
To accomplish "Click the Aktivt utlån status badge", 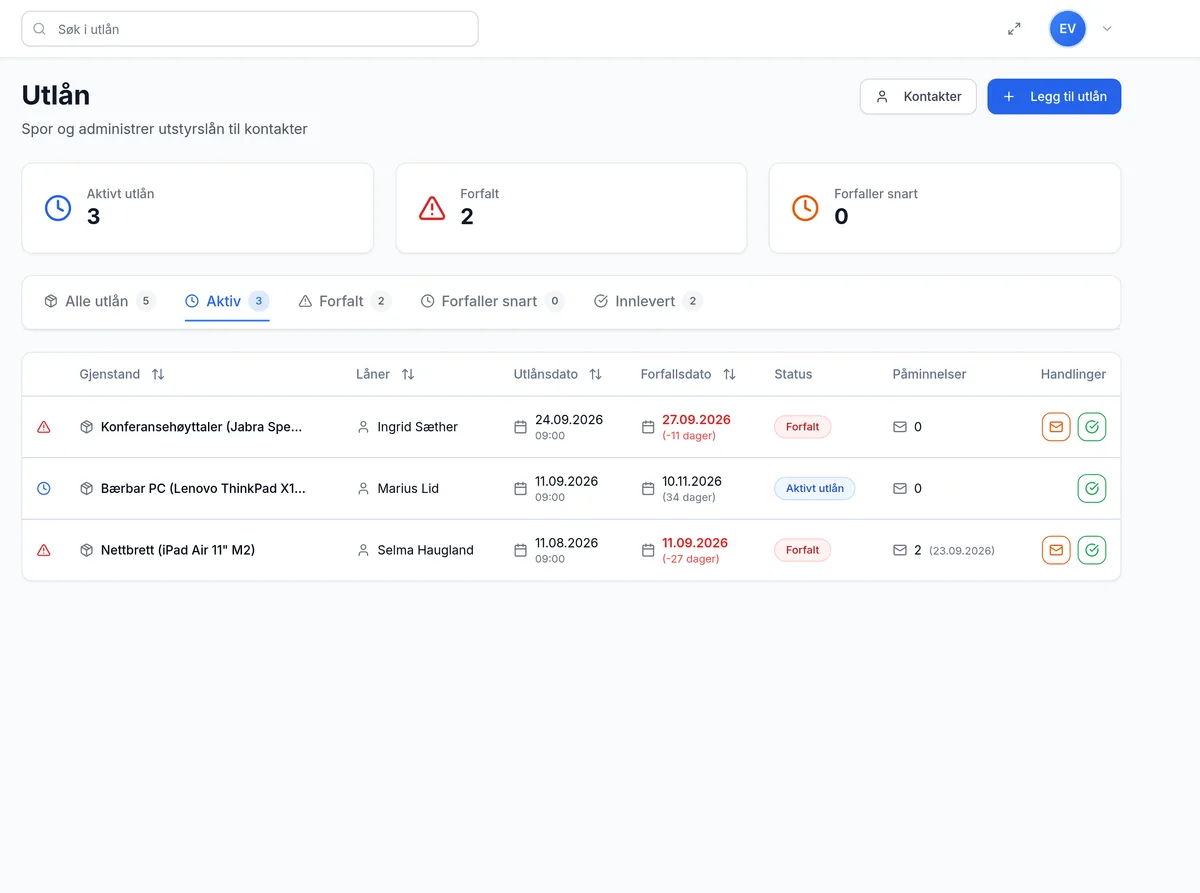I will 814,489.
